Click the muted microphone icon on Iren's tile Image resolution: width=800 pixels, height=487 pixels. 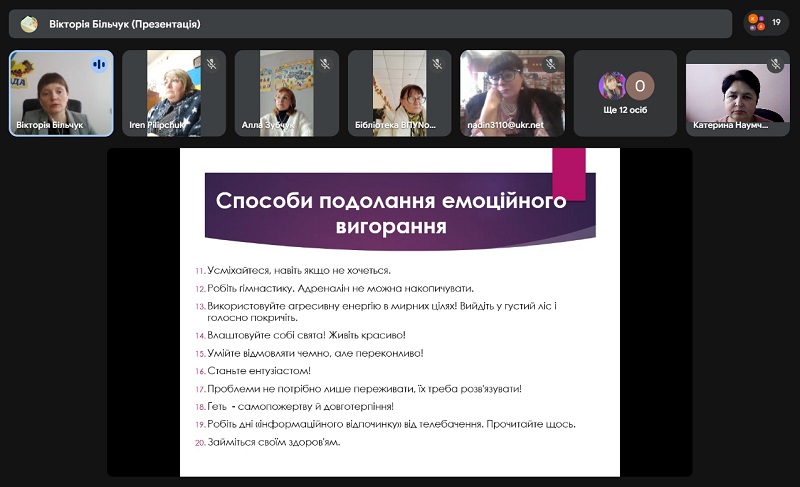(211, 64)
